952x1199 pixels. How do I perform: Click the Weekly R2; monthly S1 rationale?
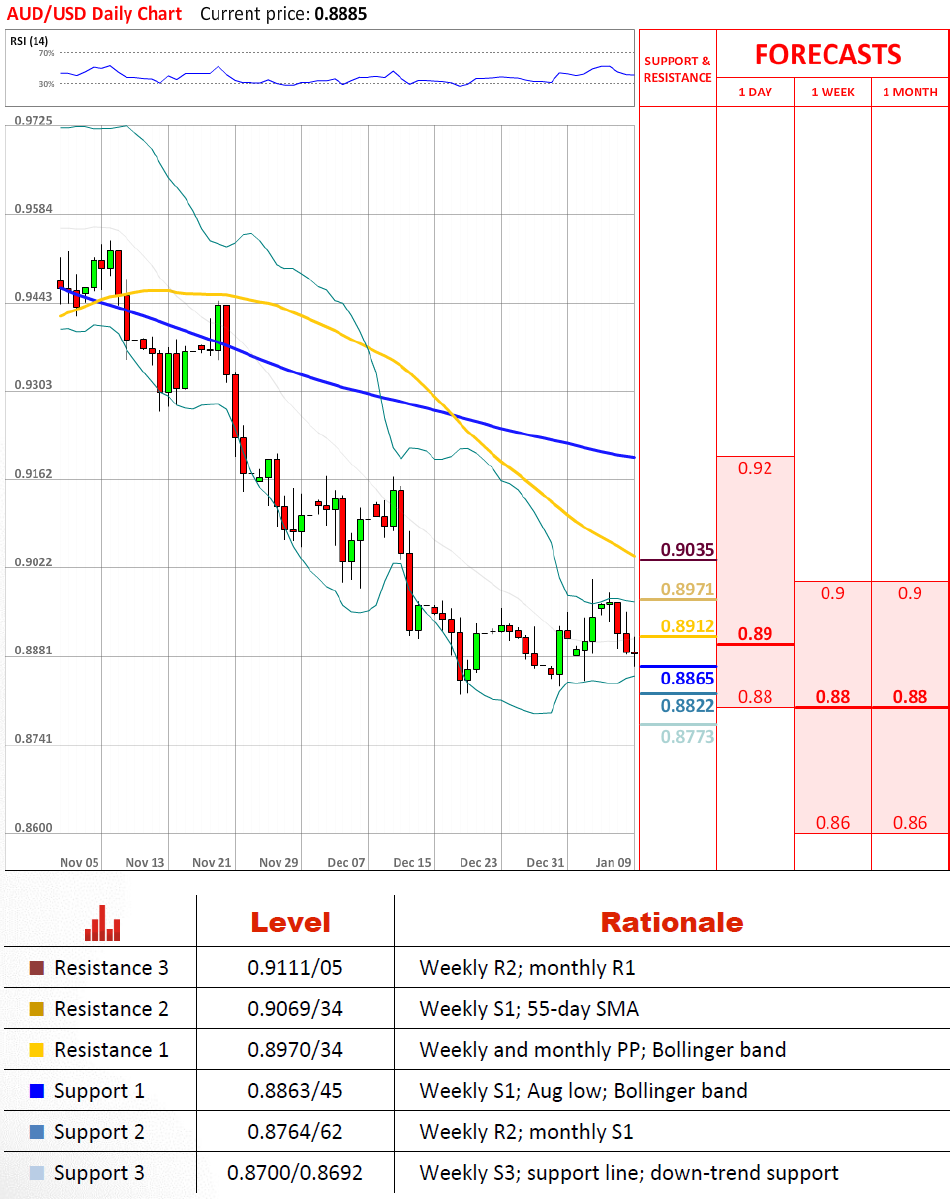pyautogui.click(x=527, y=1132)
